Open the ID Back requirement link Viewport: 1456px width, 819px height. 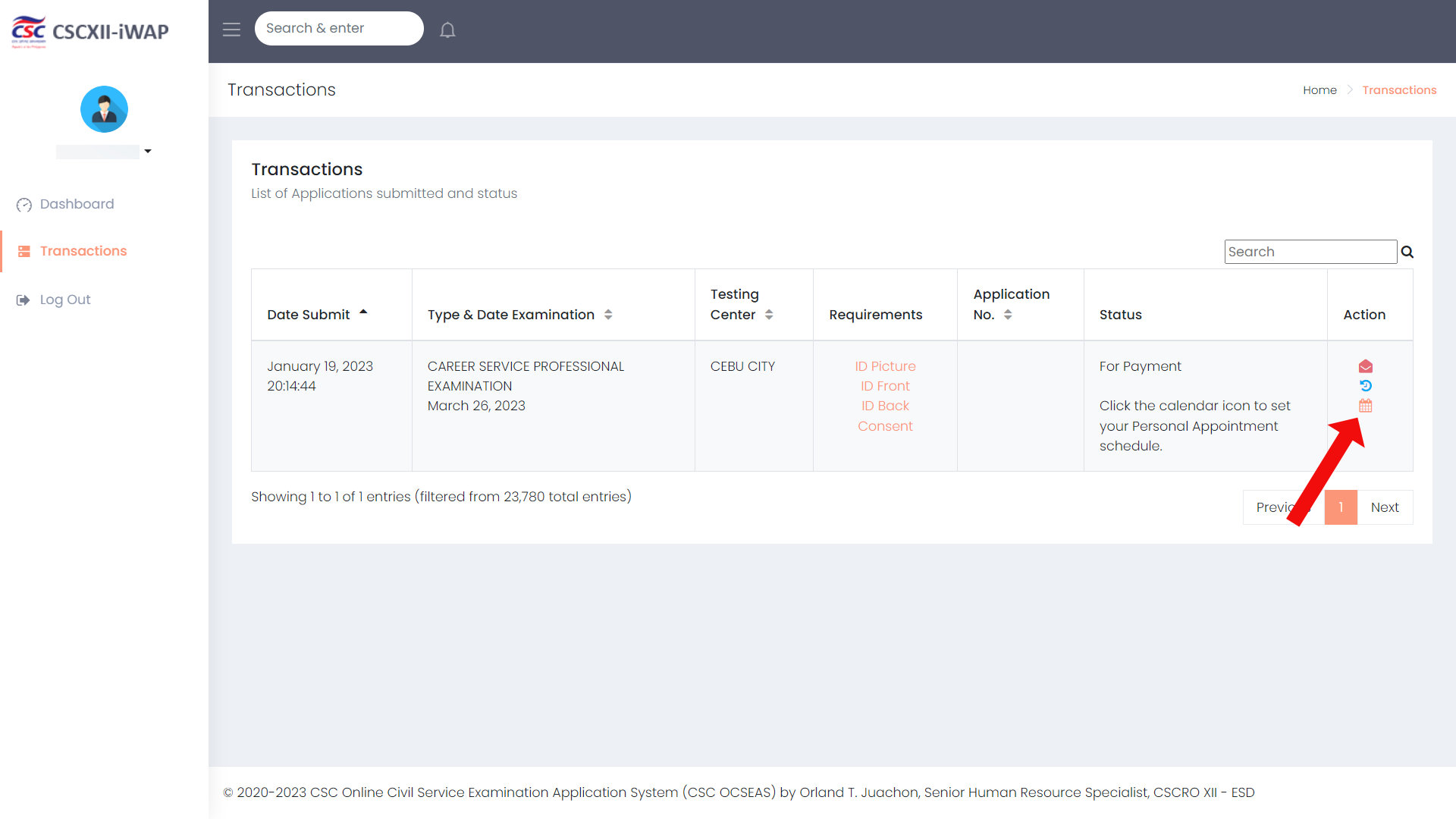pos(885,406)
